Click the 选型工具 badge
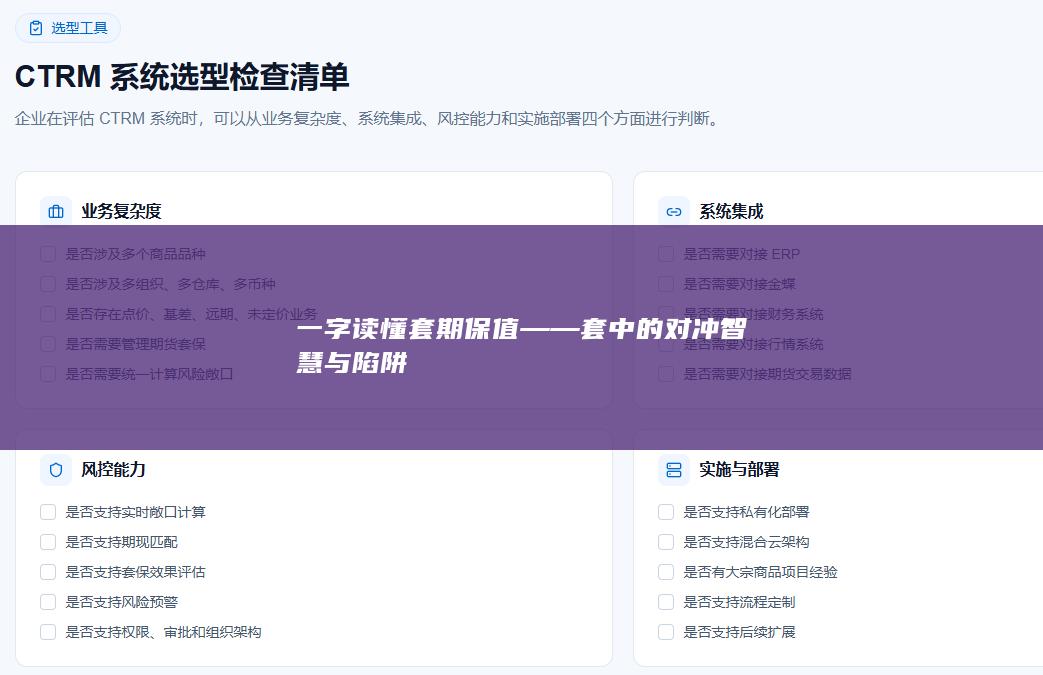 click(x=68, y=28)
